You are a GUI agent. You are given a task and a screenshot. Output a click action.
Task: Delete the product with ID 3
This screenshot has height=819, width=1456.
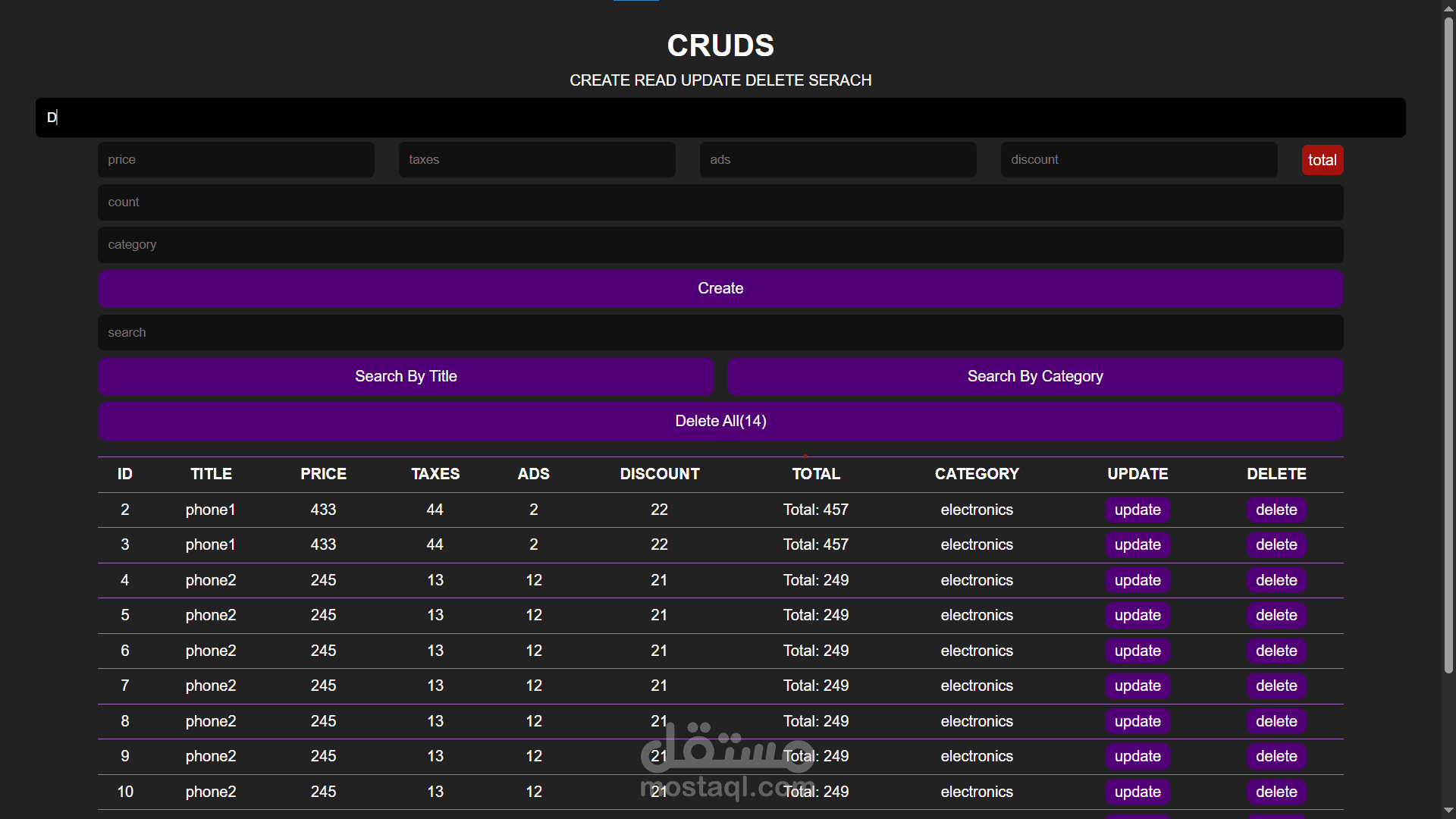click(x=1276, y=544)
